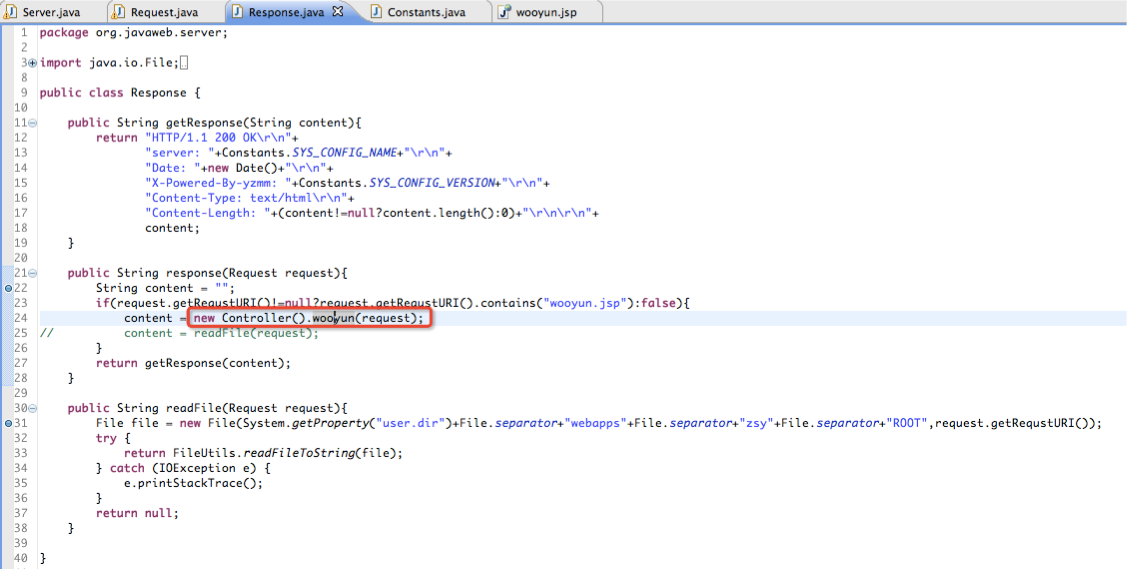This screenshot has height=569, width=1127.
Task: Toggle the breakpoint marker on line 22
Action: pyautogui.click(x=8, y=288)
